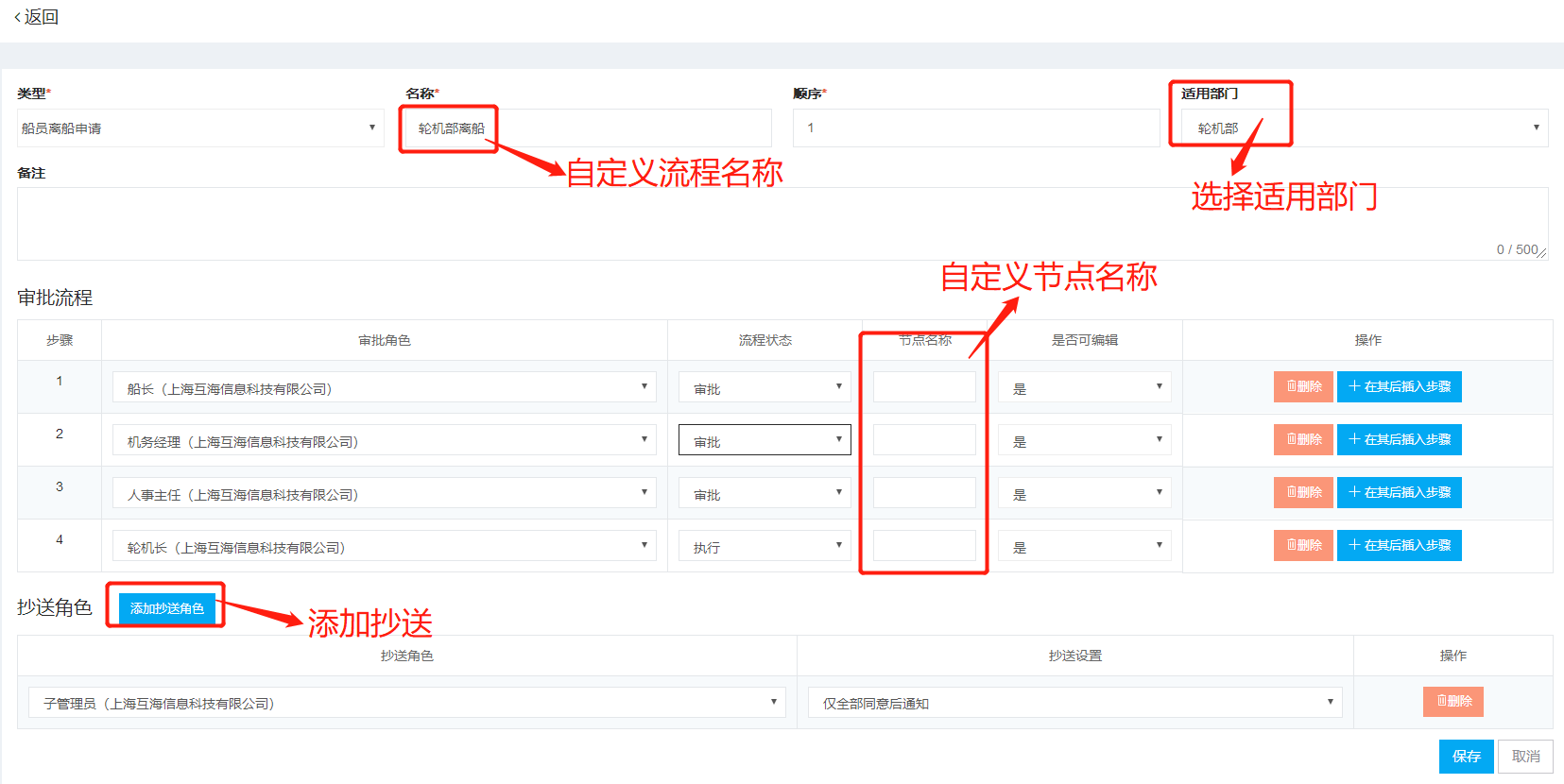Click the 顺序 input field
Viewport: 1564px width, 784px height.
976,128
